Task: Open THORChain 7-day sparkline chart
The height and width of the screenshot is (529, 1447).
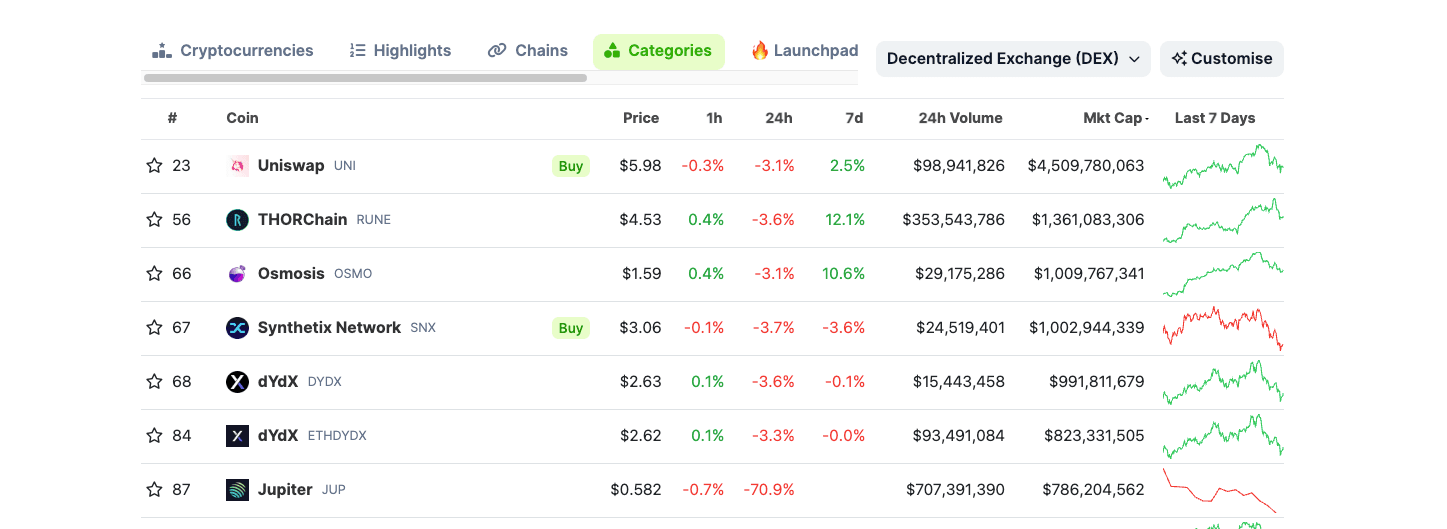Action: coord(1223,220)
